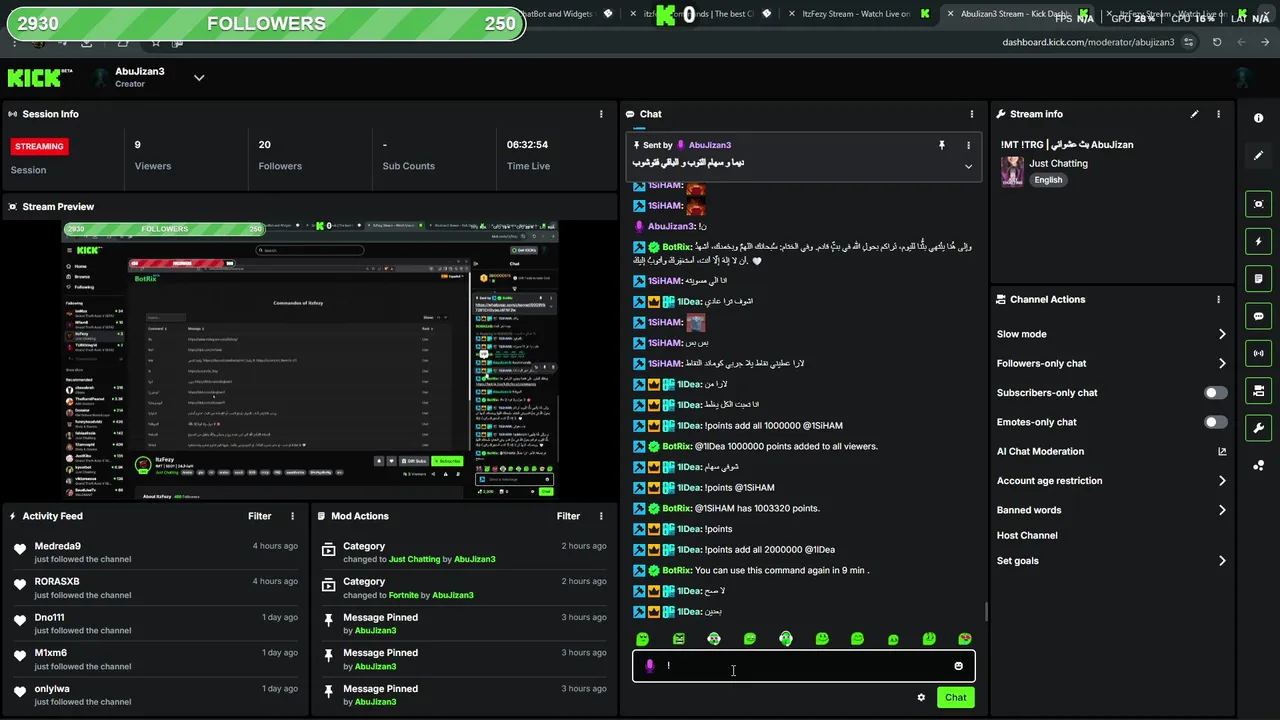
Task: Open Activity Feed Filter
Action: point(260,516)
